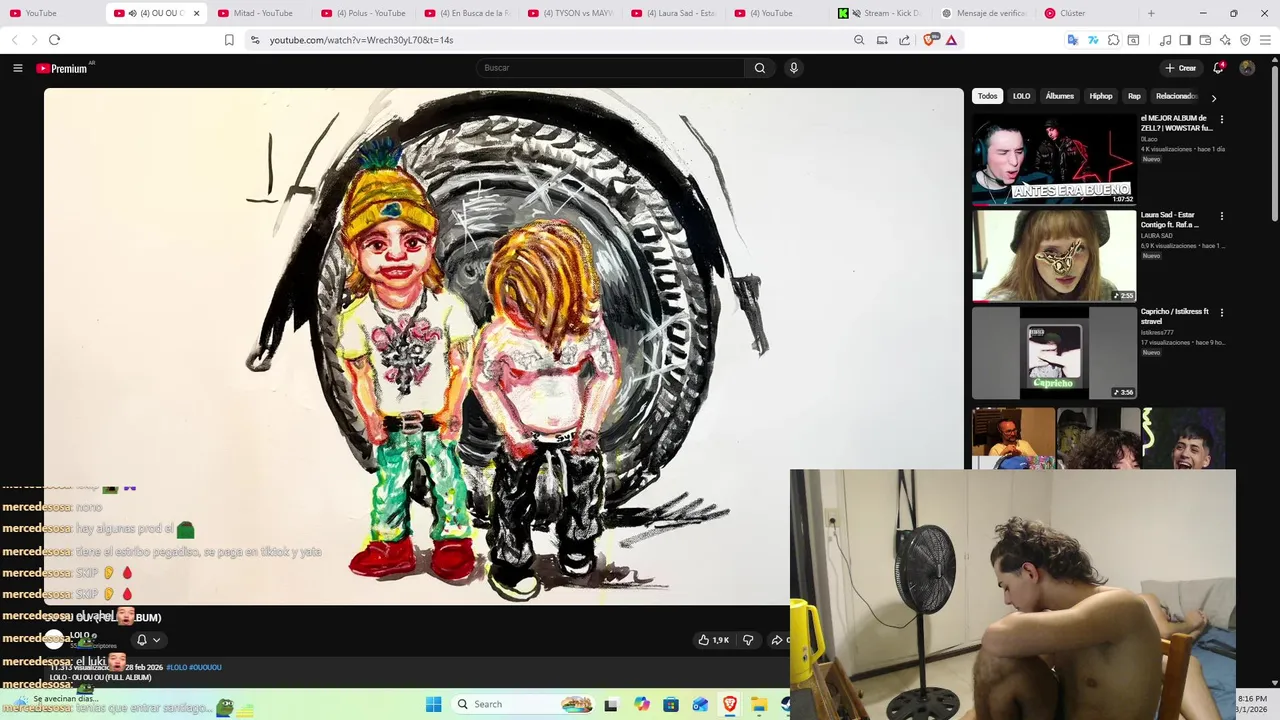Select the Álbumes filter chip
This screenshot has height=720, width=1280.
[1060, 96]
